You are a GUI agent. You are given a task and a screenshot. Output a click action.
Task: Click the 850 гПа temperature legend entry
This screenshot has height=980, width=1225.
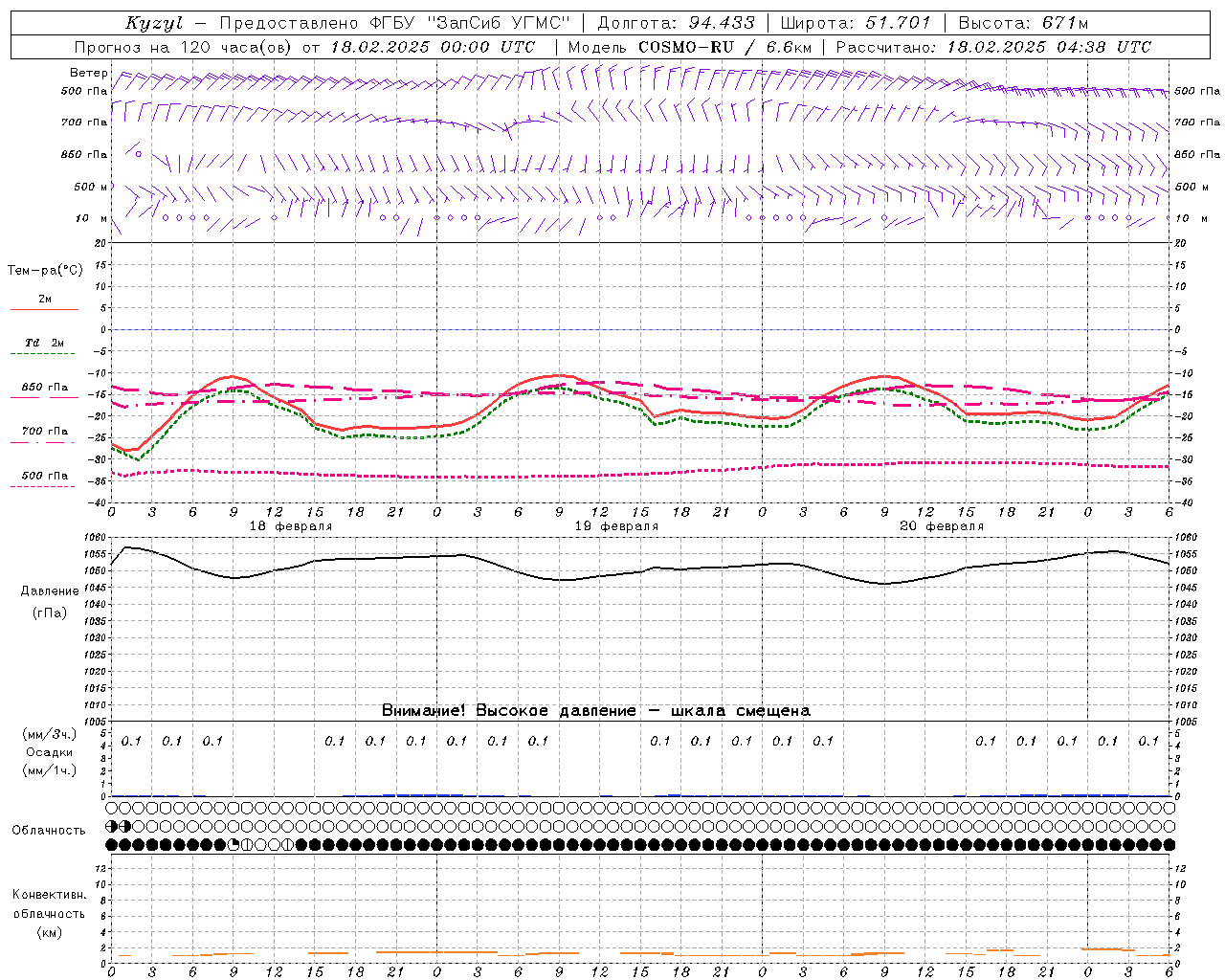click(x=44, y=388)
